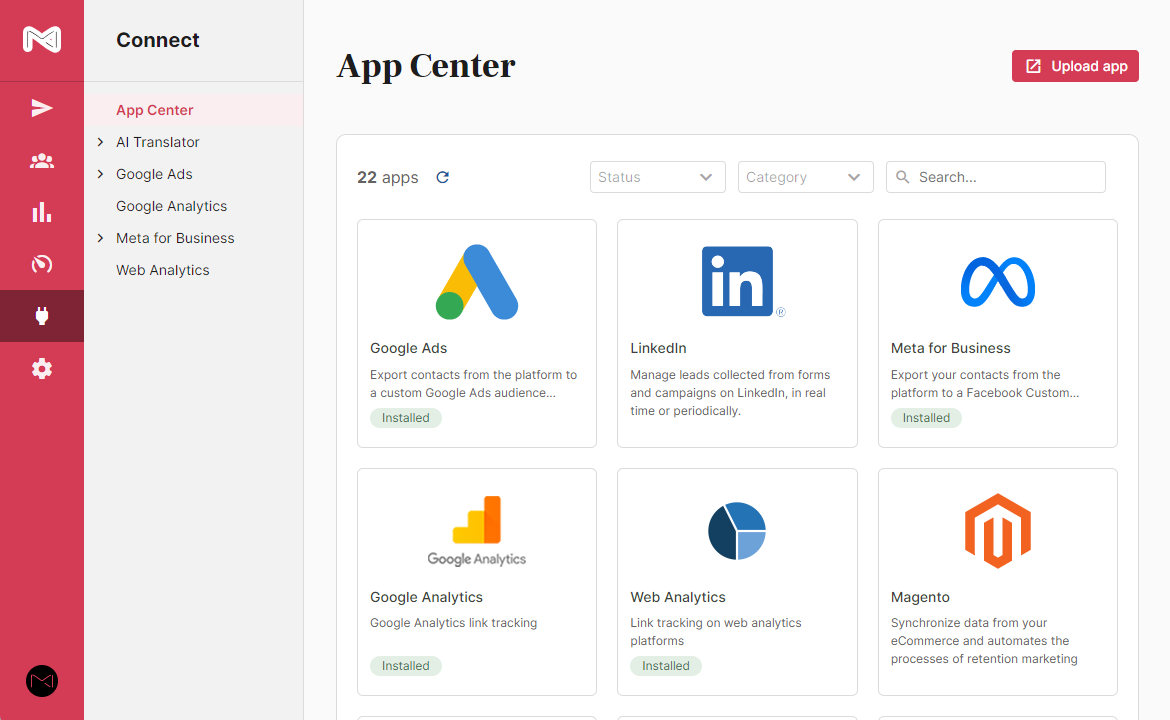Select App Center in the Connect menu
Screen dimensions: 1170x720
(x=154, y=110)
